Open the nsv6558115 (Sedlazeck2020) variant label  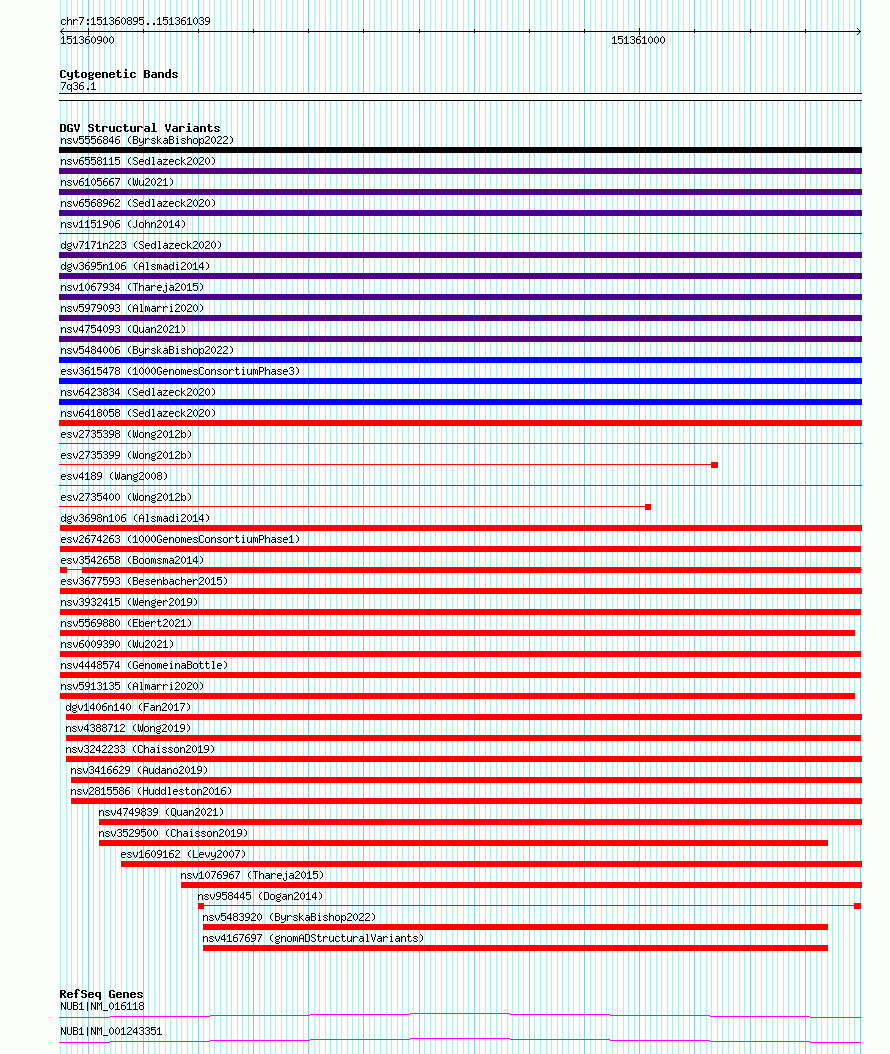pos(138,161)
